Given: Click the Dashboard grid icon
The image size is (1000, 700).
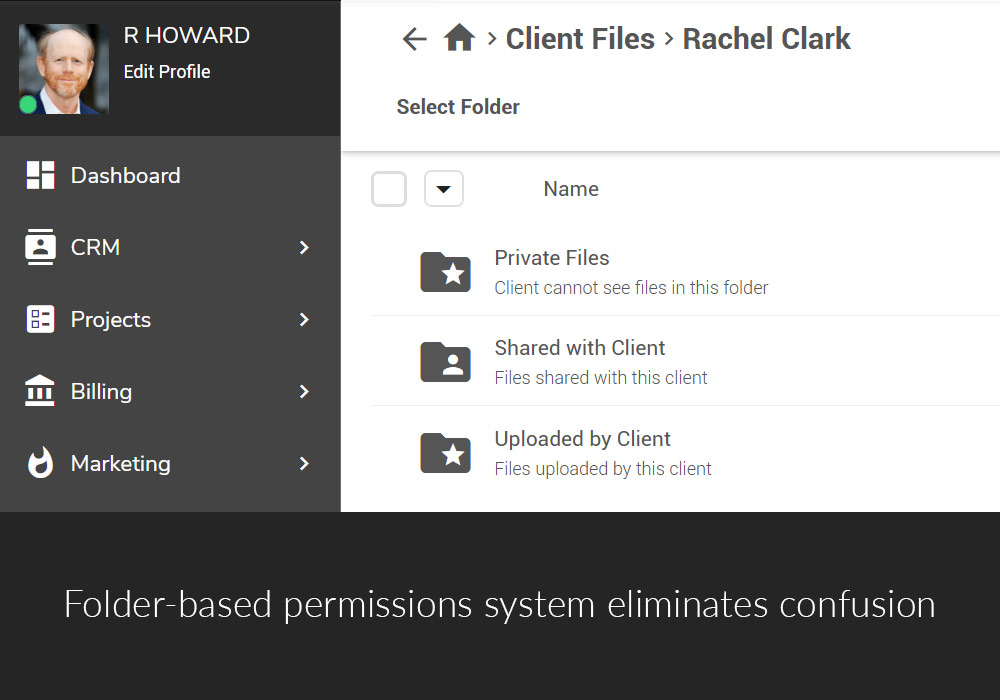Looking at the screenshot, I should tap(40, 175).
